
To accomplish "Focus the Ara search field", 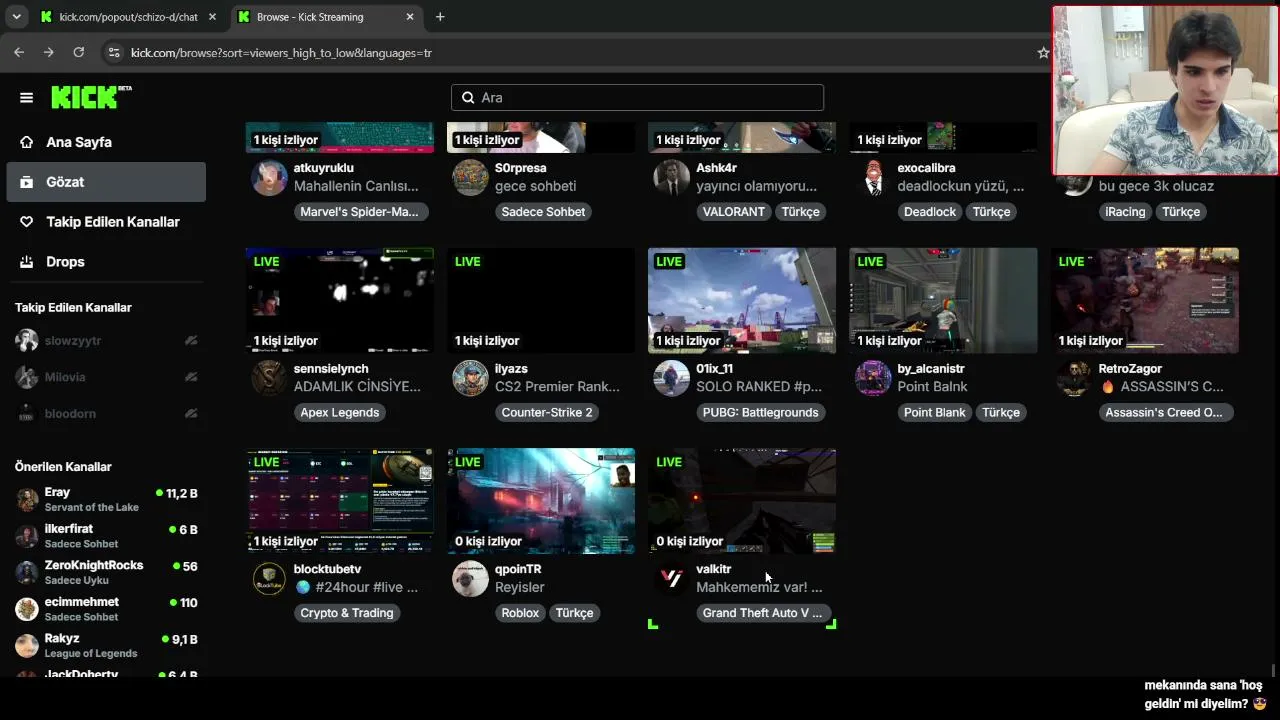I will (637, 97).
